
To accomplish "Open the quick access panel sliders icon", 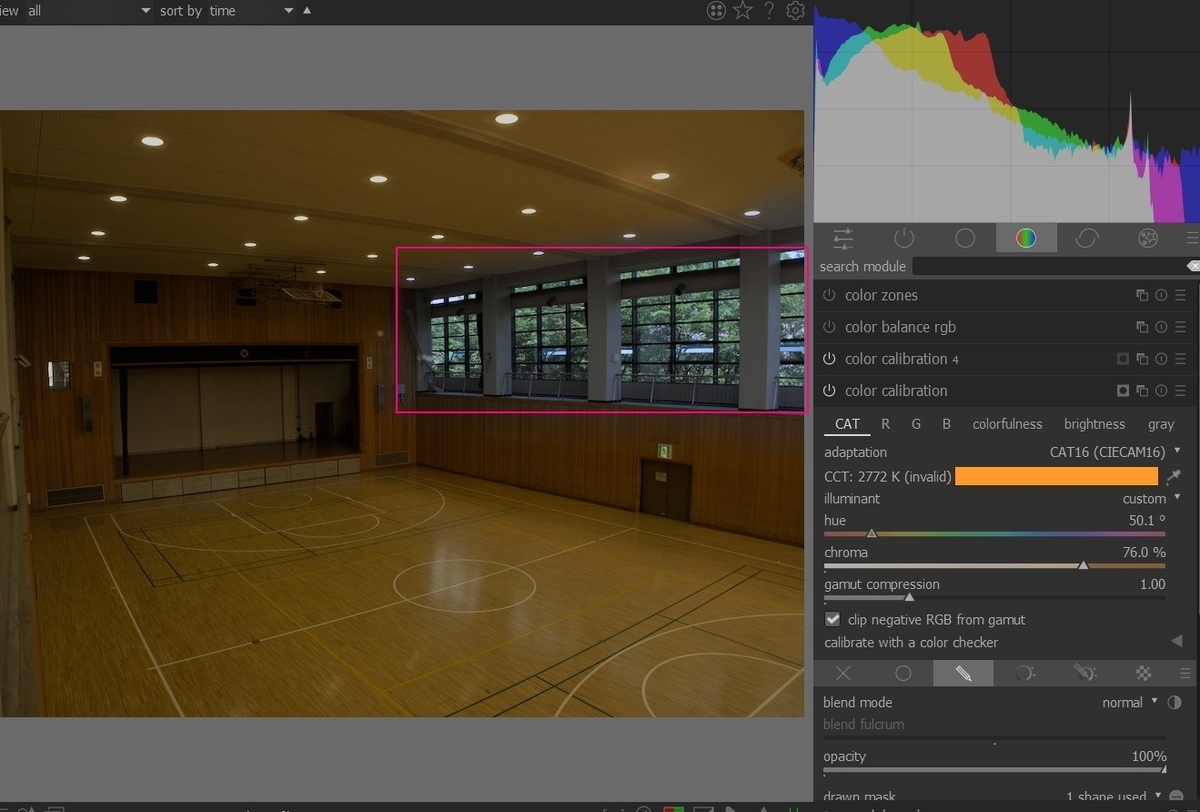I will (843, 238).
